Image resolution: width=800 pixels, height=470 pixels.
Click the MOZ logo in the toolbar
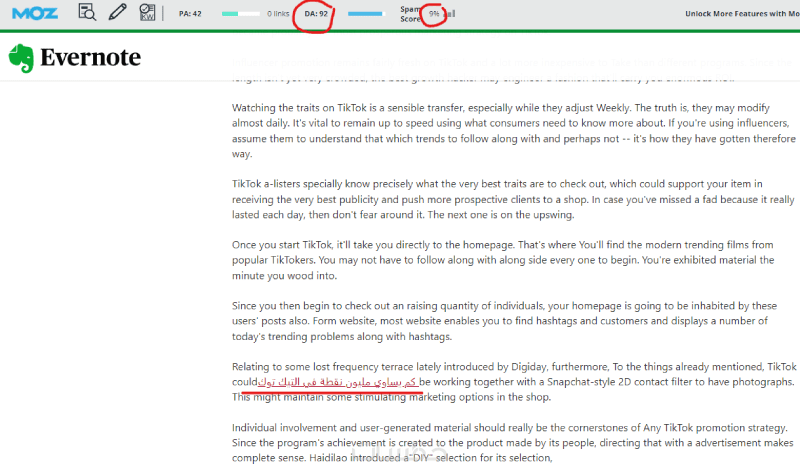(x=35, y=13)
